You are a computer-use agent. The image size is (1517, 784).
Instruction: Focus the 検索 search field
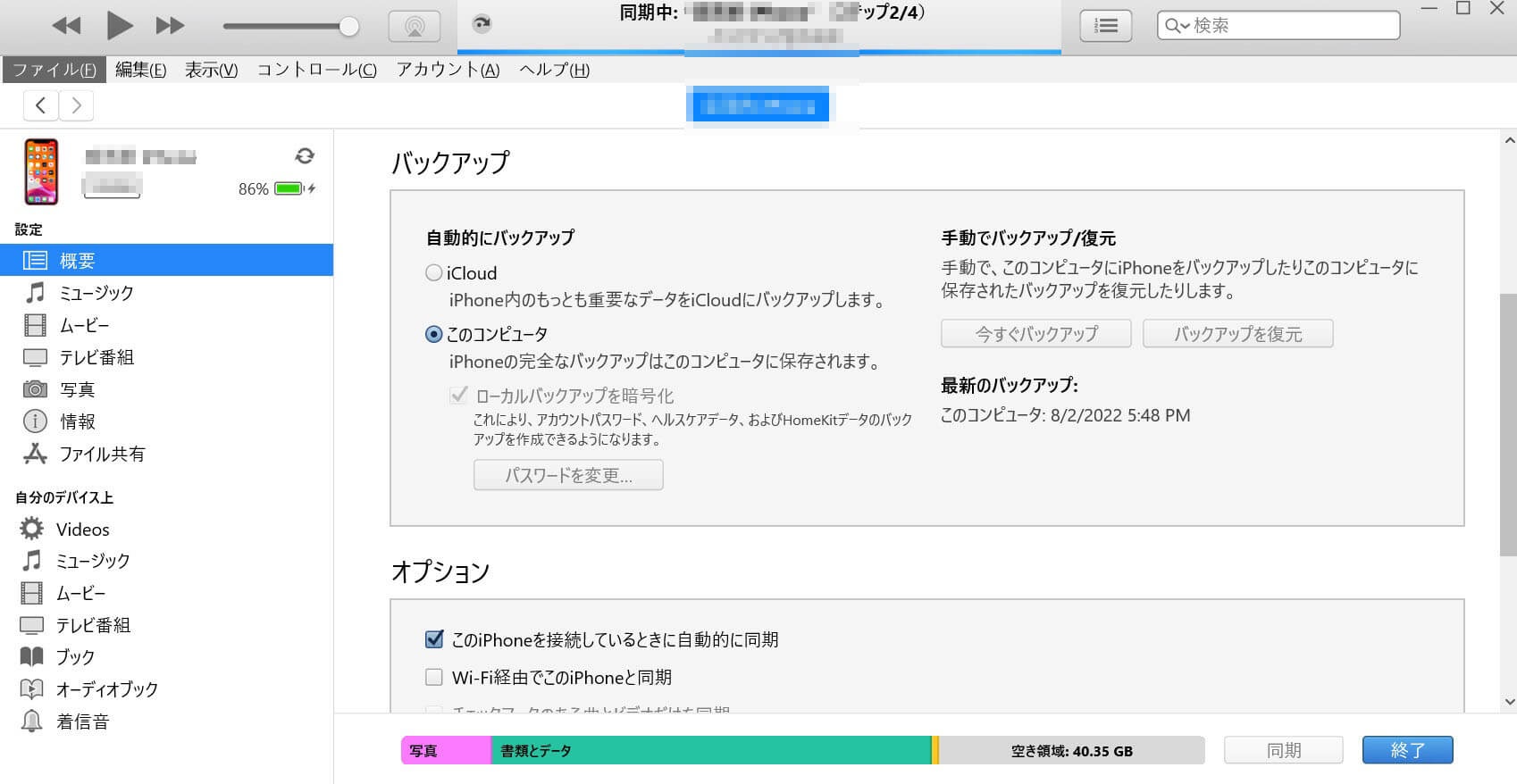1278,25
